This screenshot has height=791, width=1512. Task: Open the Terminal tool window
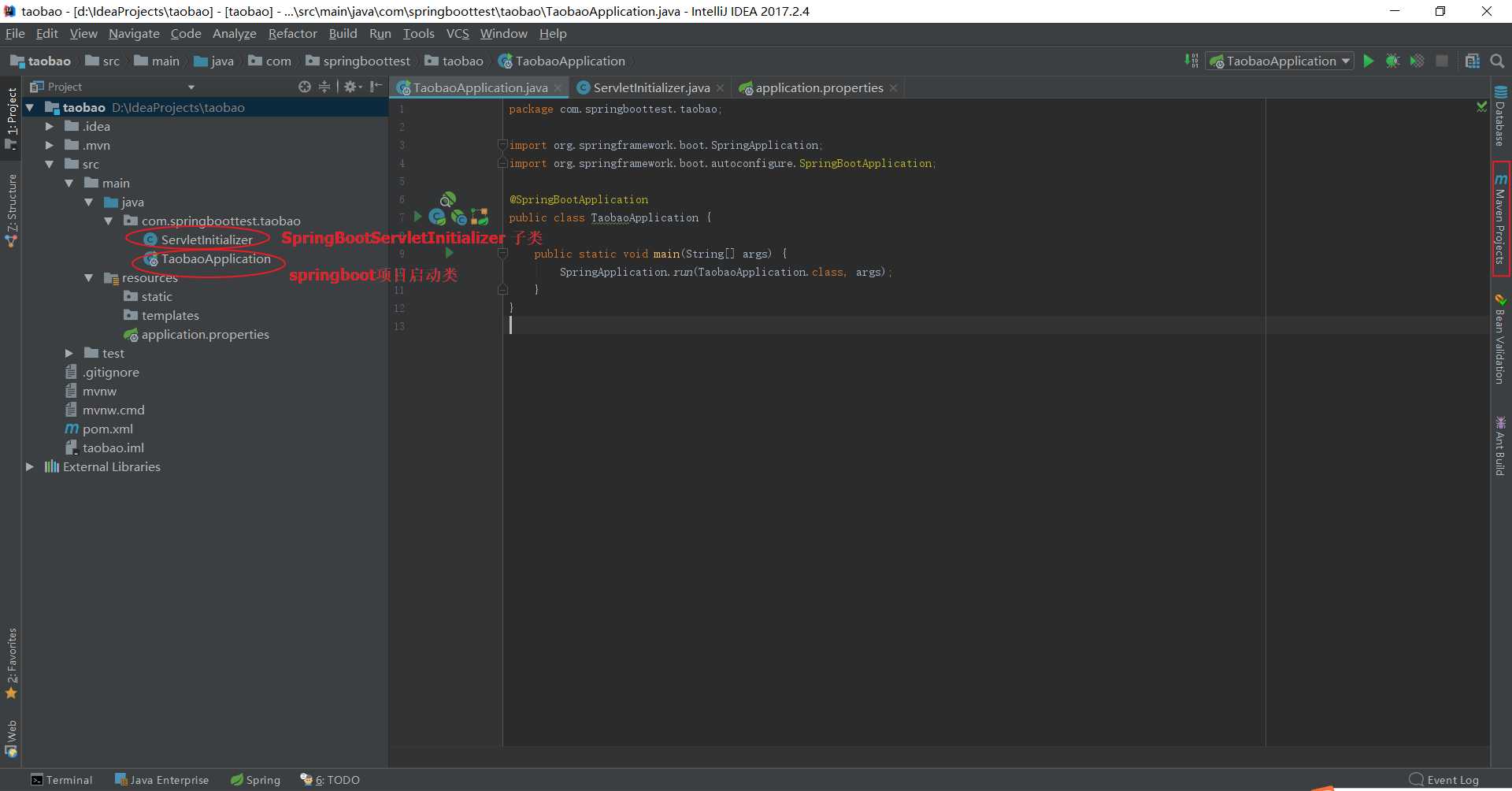tap(61, 780)
